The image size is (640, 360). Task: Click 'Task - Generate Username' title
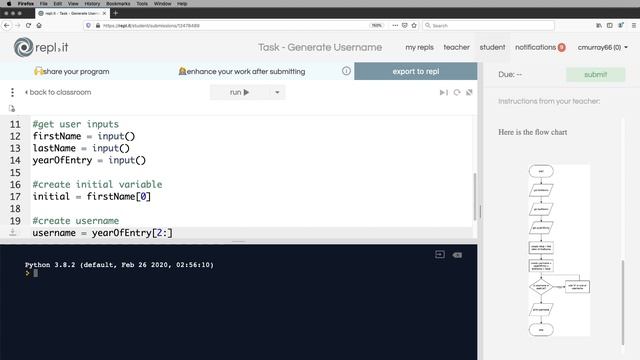(x=320, y=47)
